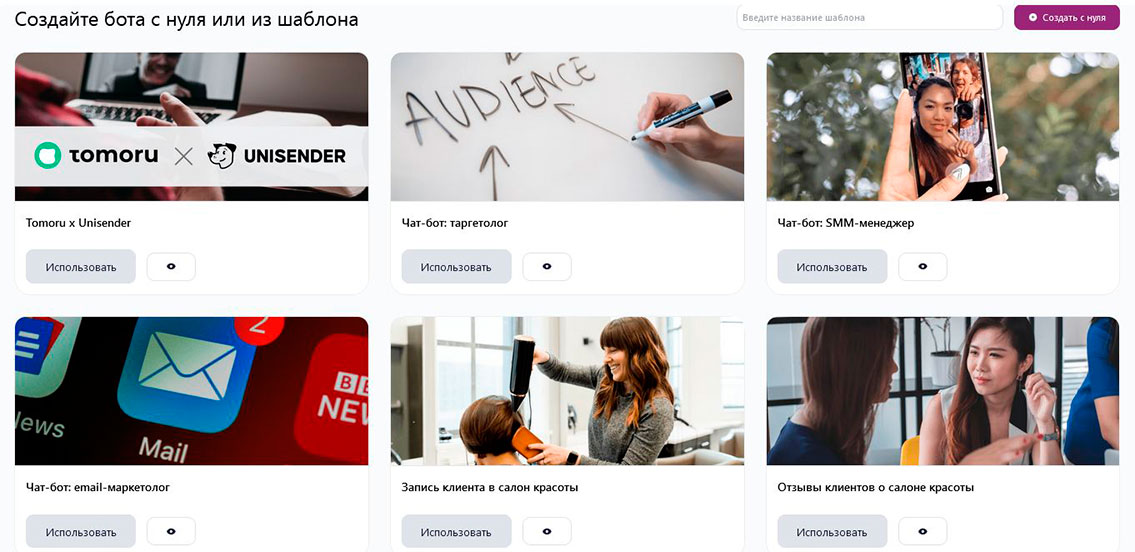The height and width of the screenshot is (552, 1135).
Task: Preview the Чат-бот: email-маркетолог template (eye icon)
Action: click(x=171, y=531)
